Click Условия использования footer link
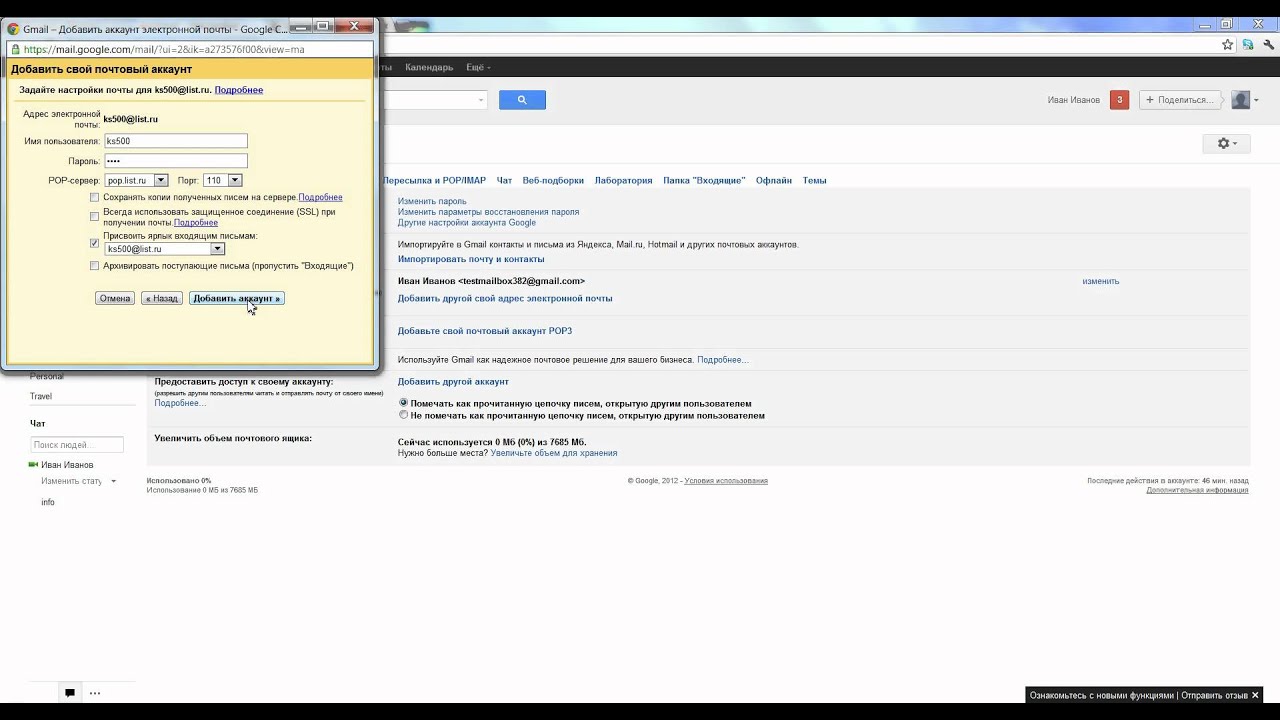 (728, 481)
